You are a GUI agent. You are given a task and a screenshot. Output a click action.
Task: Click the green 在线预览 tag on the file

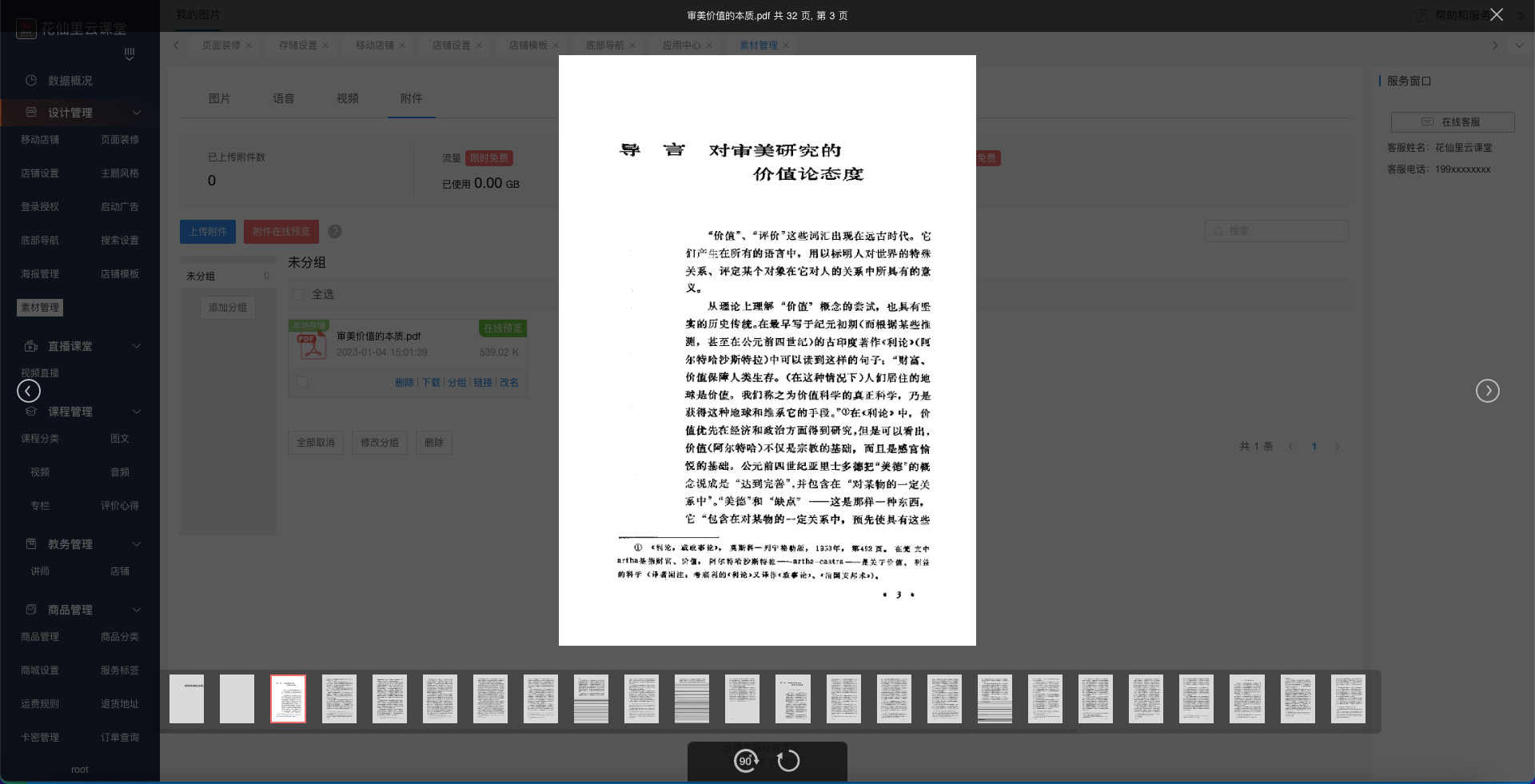click(x=502, y=328)
